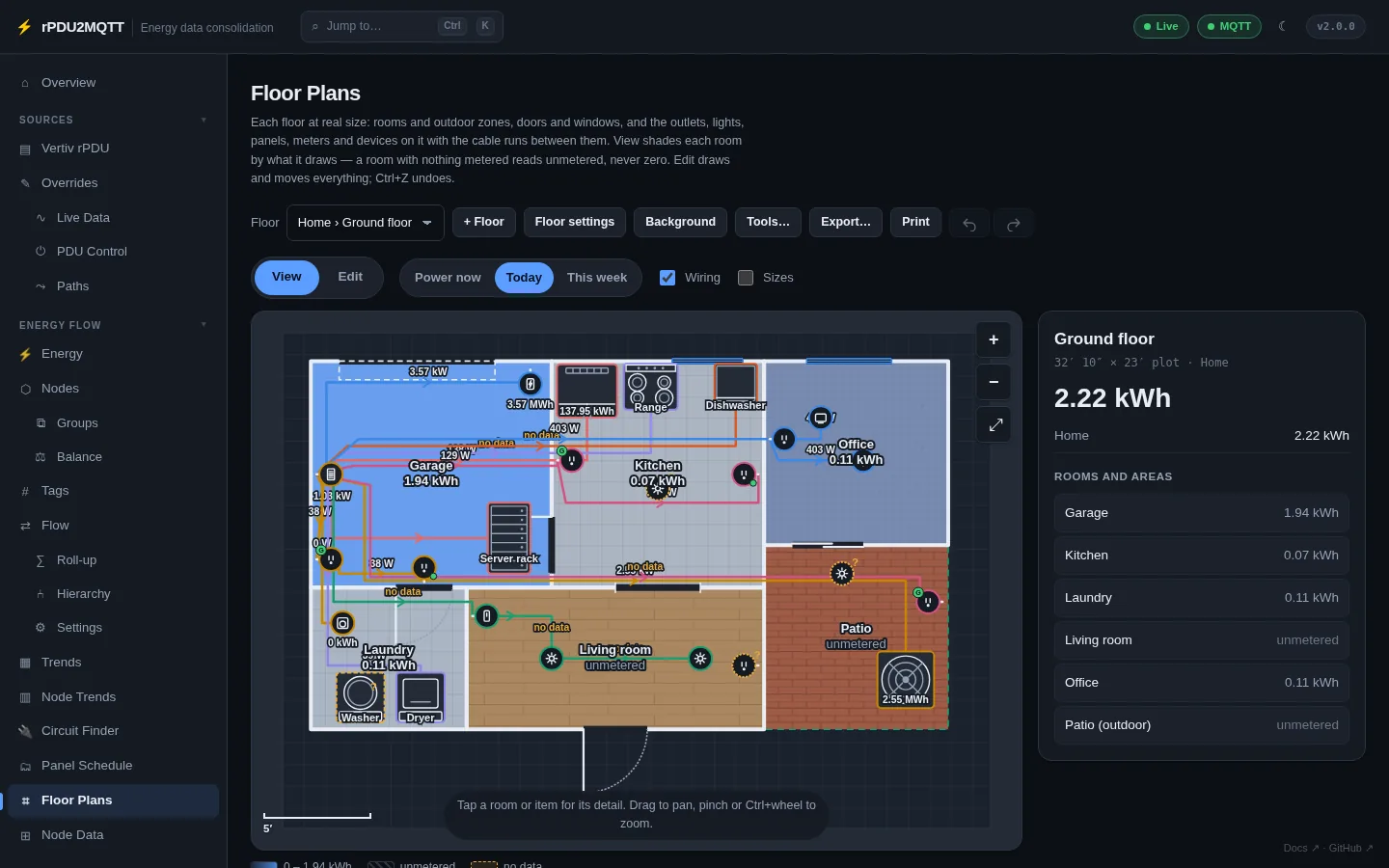Toggle dark mode with the moon icon
Viewport: 1389px width, 868px height.
pos(1282,26)
